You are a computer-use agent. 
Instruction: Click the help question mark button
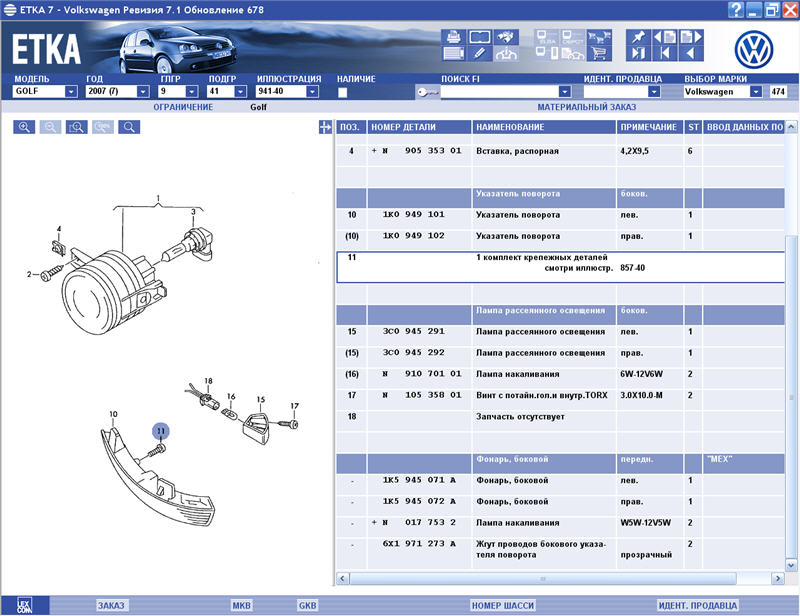(x=735, y=9)
